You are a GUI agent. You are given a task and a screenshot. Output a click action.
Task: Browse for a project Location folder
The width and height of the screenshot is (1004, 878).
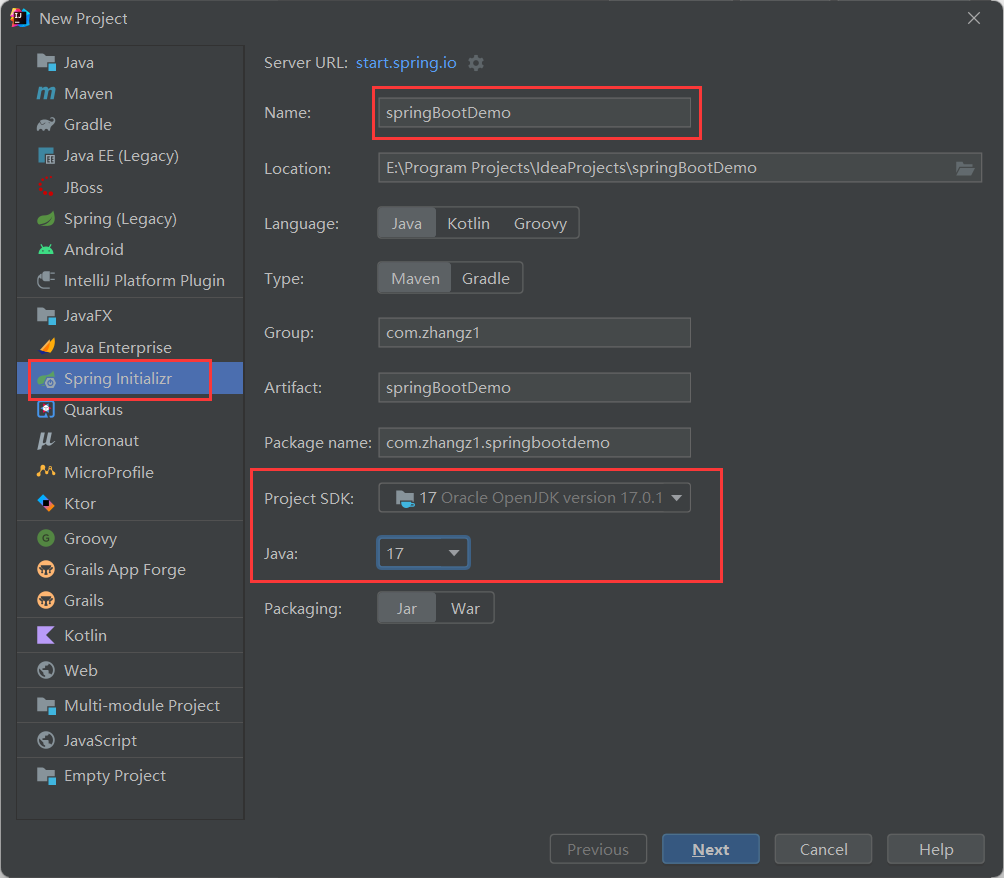(x=965, y=168)
